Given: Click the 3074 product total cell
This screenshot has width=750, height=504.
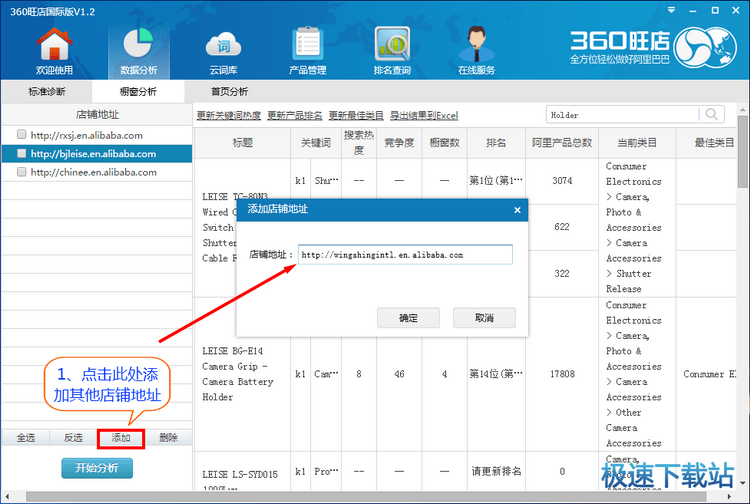Looking at the screenshot, I should 562,181.
